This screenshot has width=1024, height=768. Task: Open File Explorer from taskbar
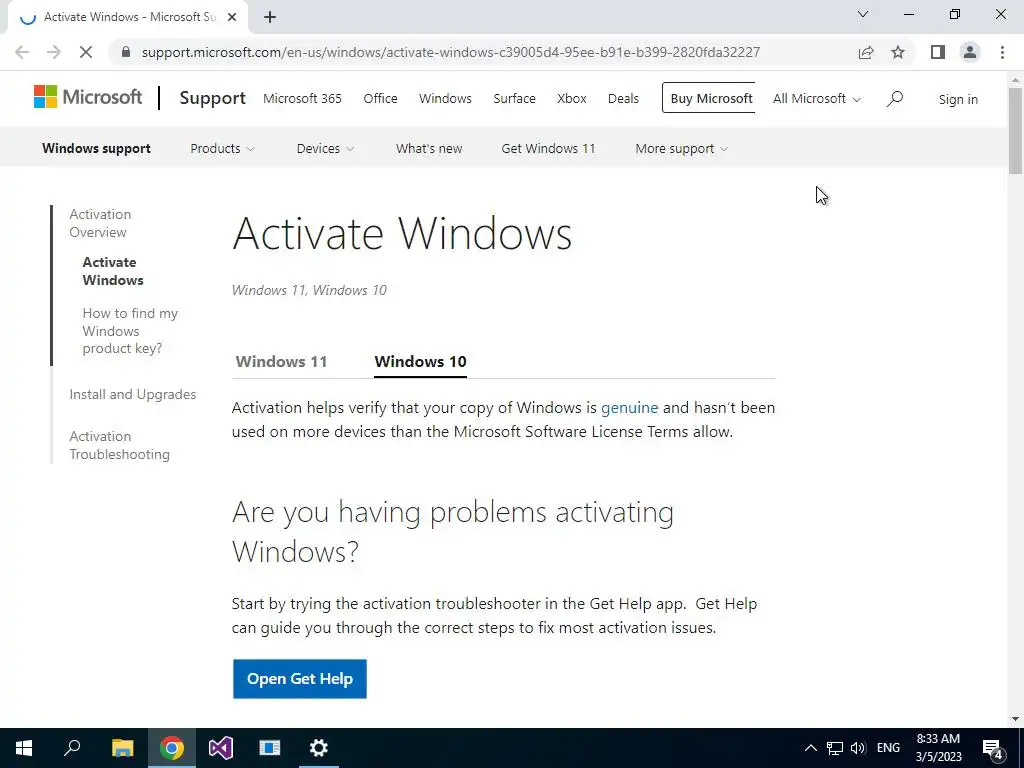click(x=122, y=748)
